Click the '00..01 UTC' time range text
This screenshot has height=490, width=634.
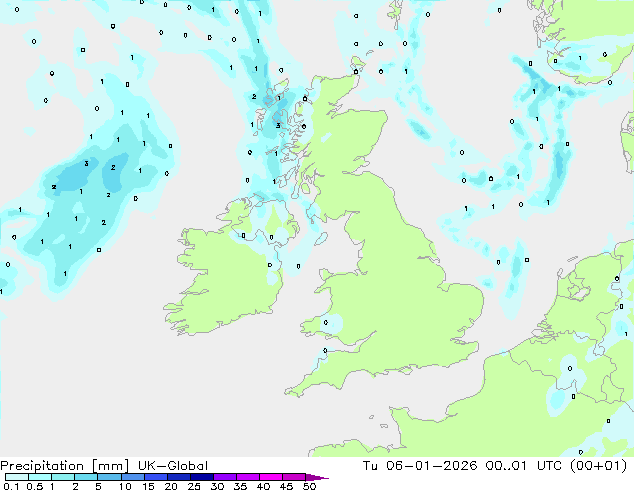pos(526,466)
